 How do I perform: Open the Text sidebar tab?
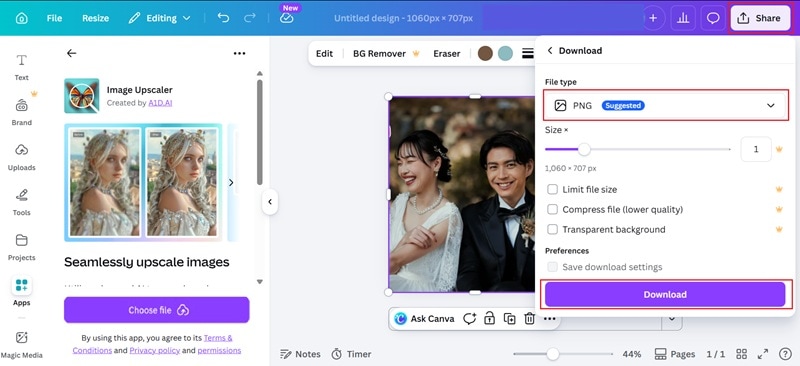[21, 67]
